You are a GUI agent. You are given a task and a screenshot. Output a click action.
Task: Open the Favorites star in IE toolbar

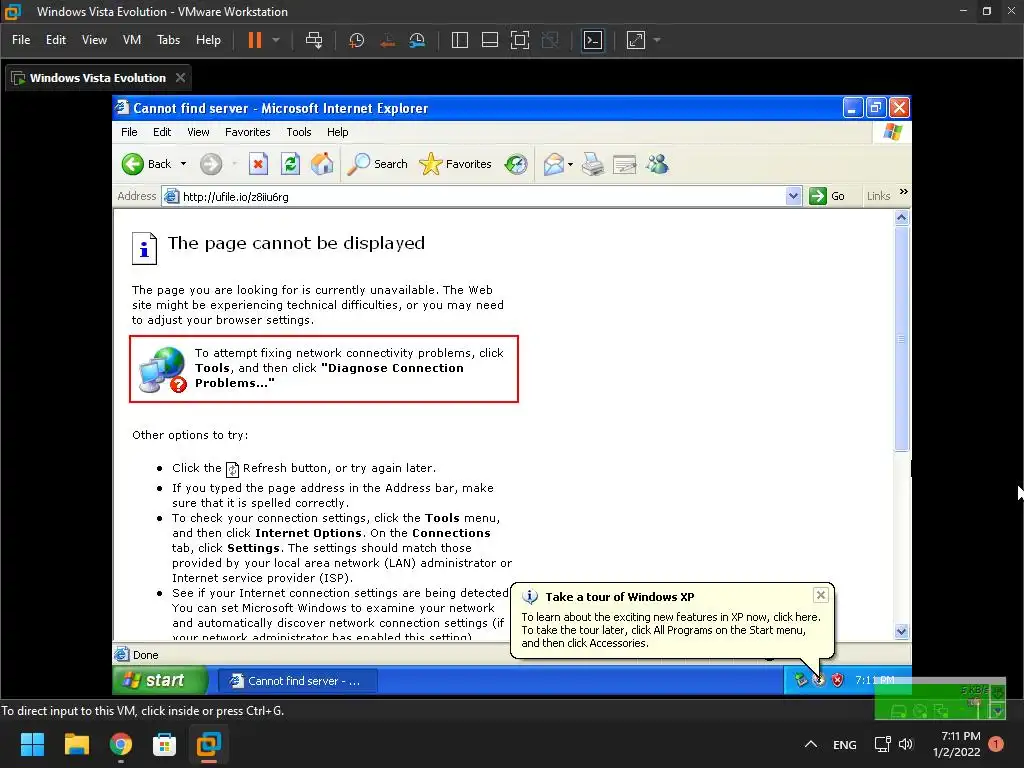(455, 164)
